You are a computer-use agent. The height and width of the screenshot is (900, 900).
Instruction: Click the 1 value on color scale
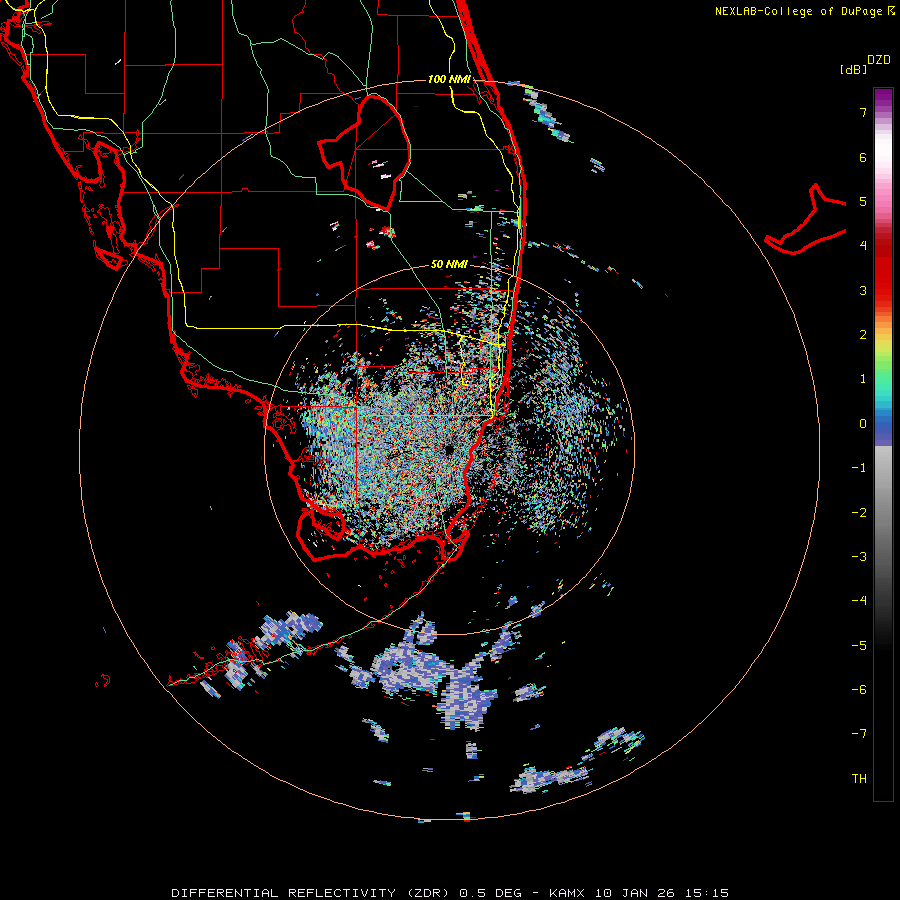click(x=863, y=379)
